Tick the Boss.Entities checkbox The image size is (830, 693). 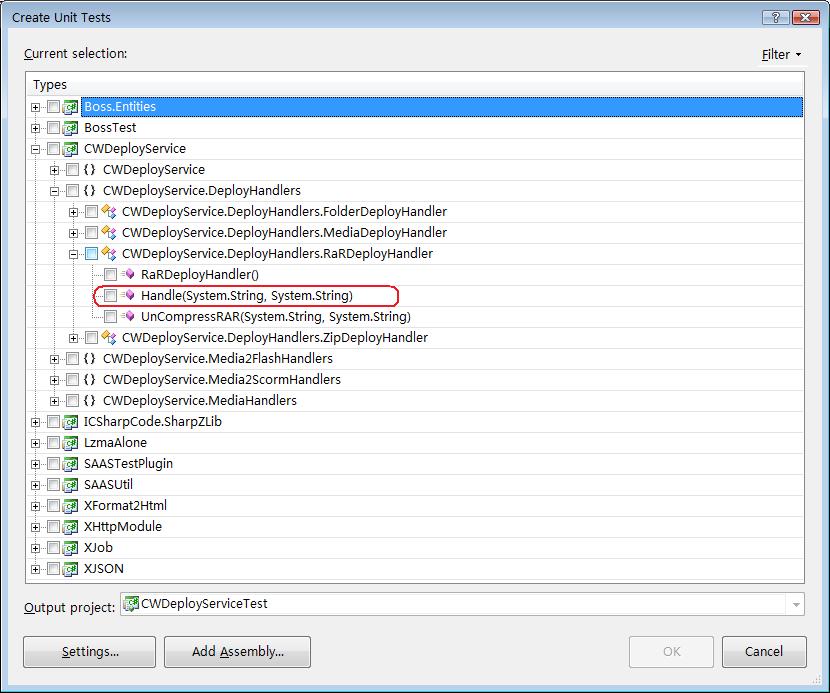pos(53,106)
